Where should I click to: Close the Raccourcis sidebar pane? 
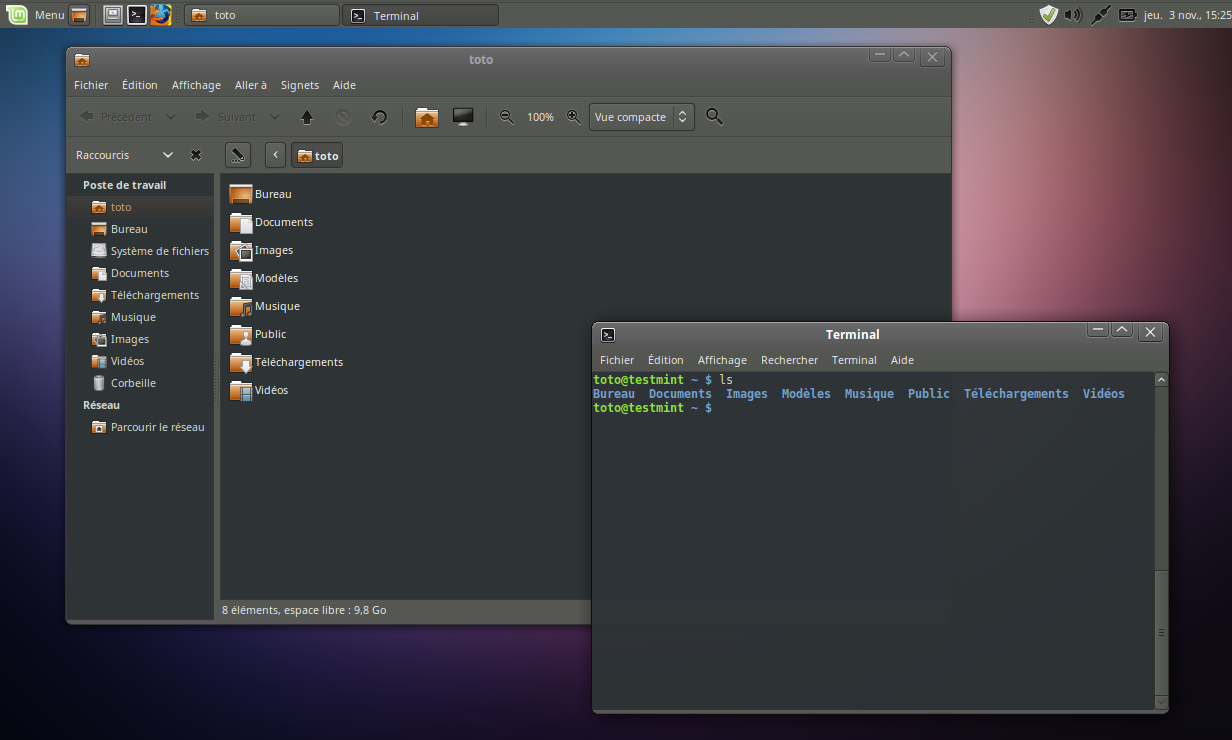click(x=196, y=155)
